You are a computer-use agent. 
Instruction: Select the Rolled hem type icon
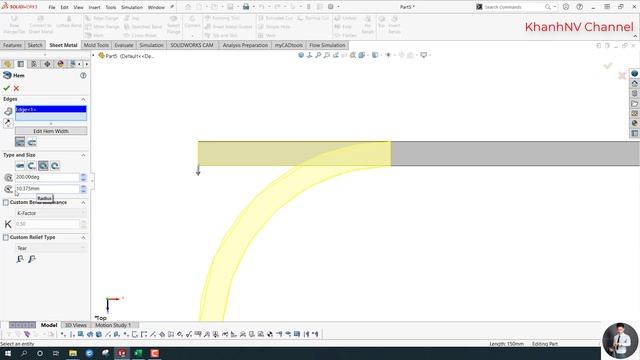pos(55,166)
